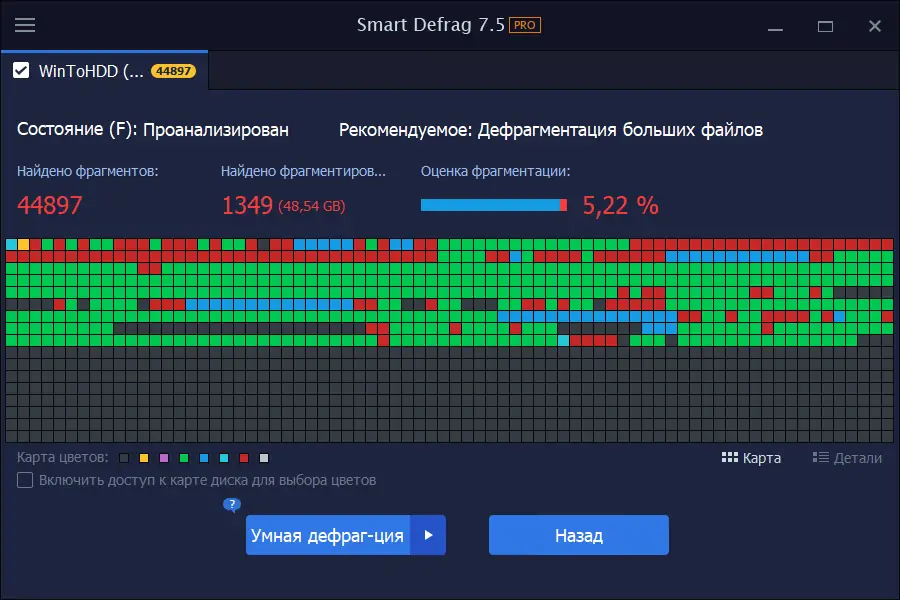Click the Назад button
The image size is (900, 600).
coord(578,535)
